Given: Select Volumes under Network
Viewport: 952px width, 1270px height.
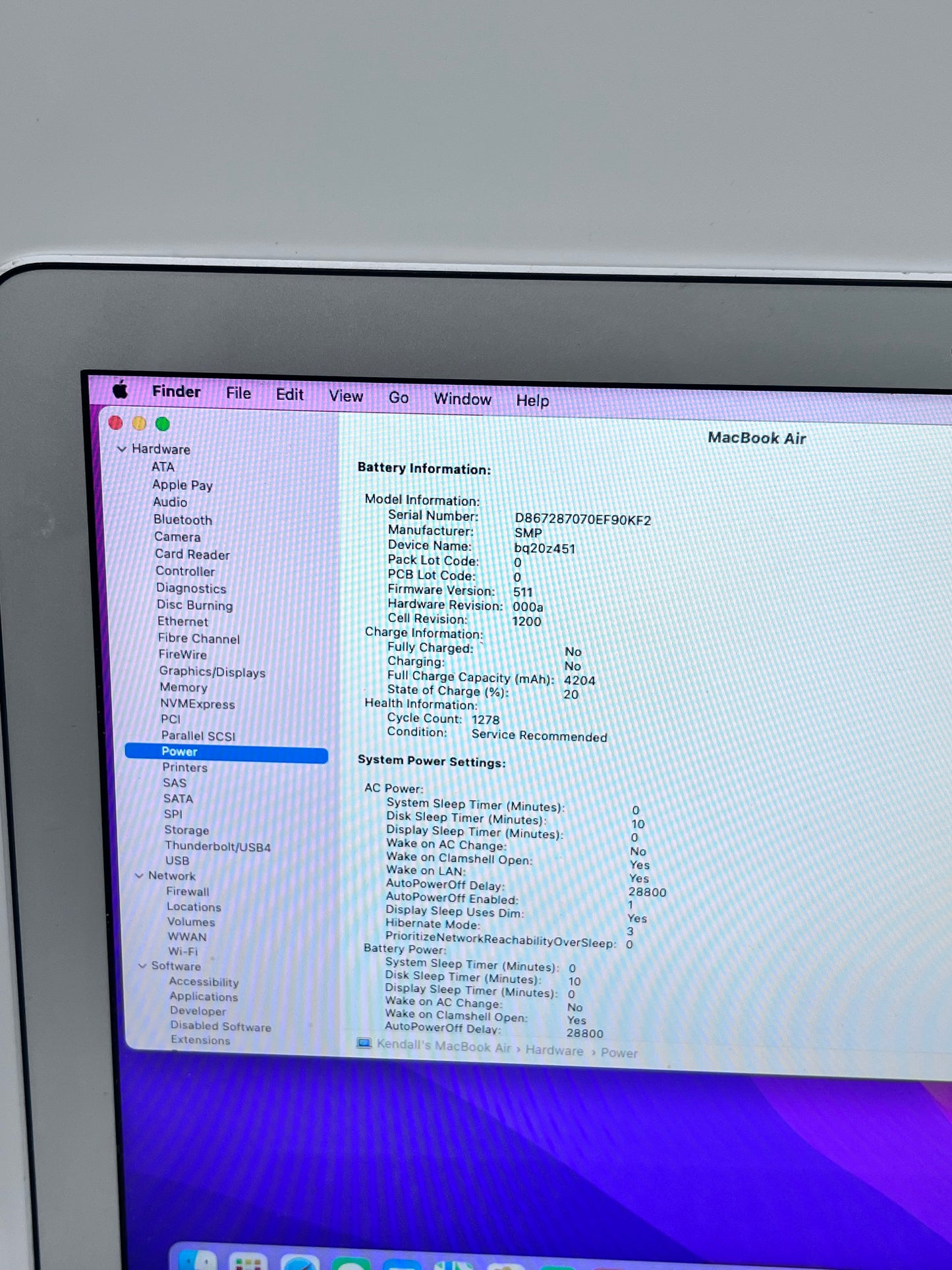Looking at the screenshot, I should (x=191, y=922).
